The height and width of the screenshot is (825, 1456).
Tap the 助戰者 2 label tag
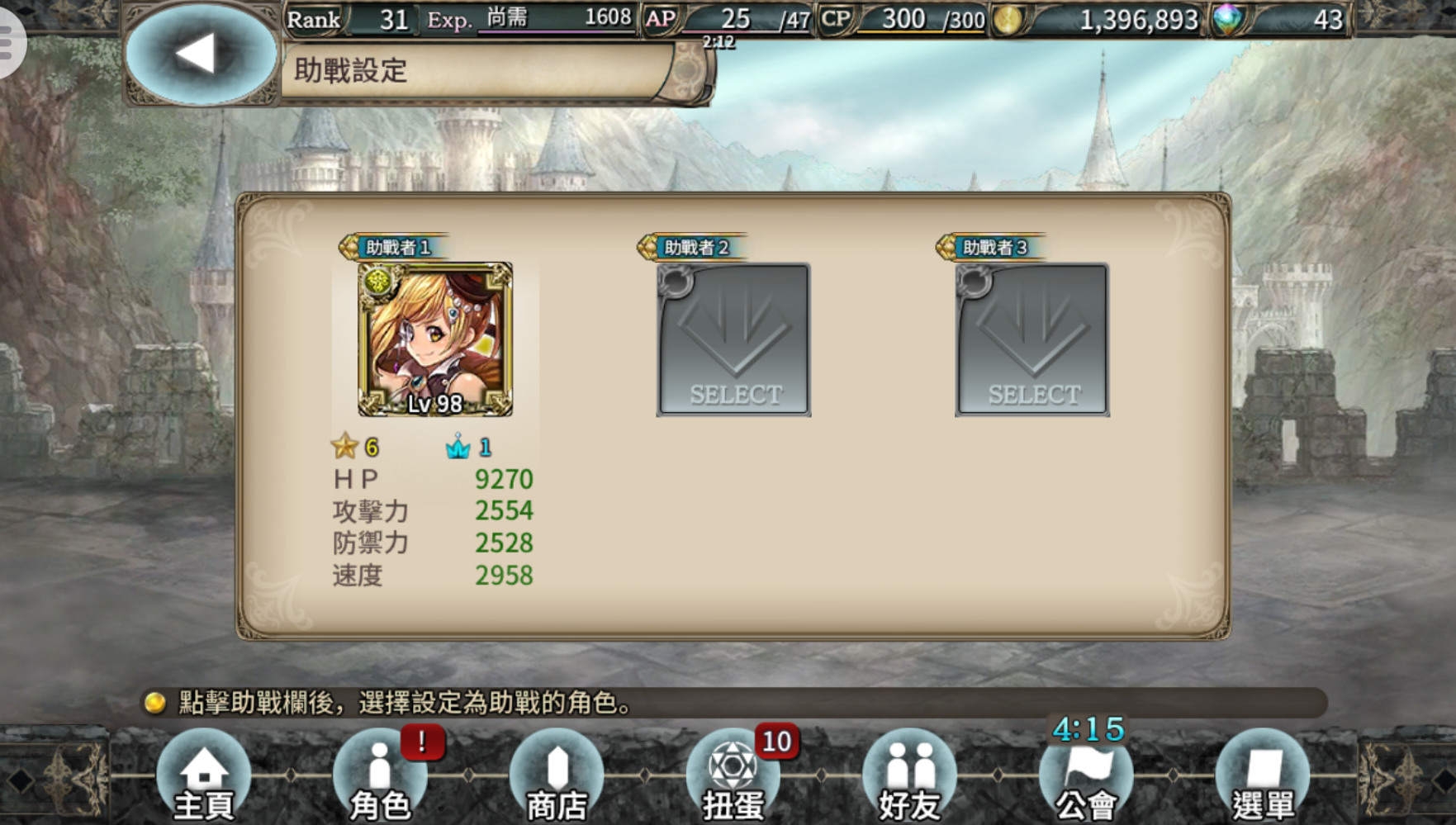(x=694, y=247)
